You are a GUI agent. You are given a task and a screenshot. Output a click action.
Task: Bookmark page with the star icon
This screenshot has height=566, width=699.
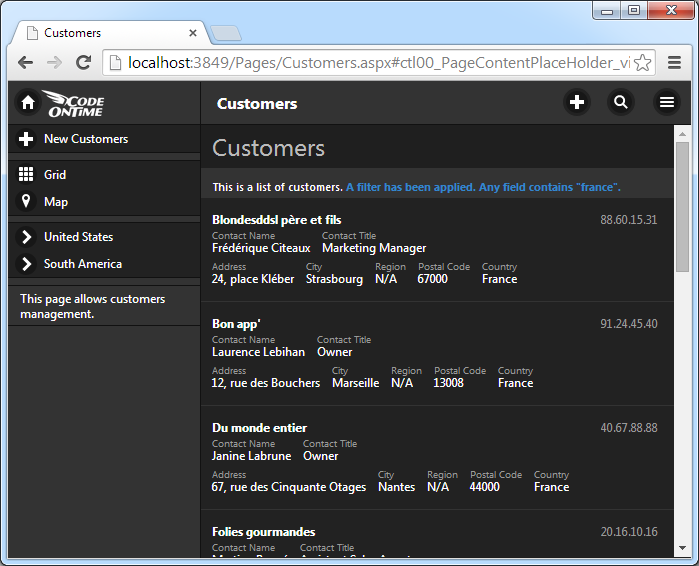pos(642,63)
